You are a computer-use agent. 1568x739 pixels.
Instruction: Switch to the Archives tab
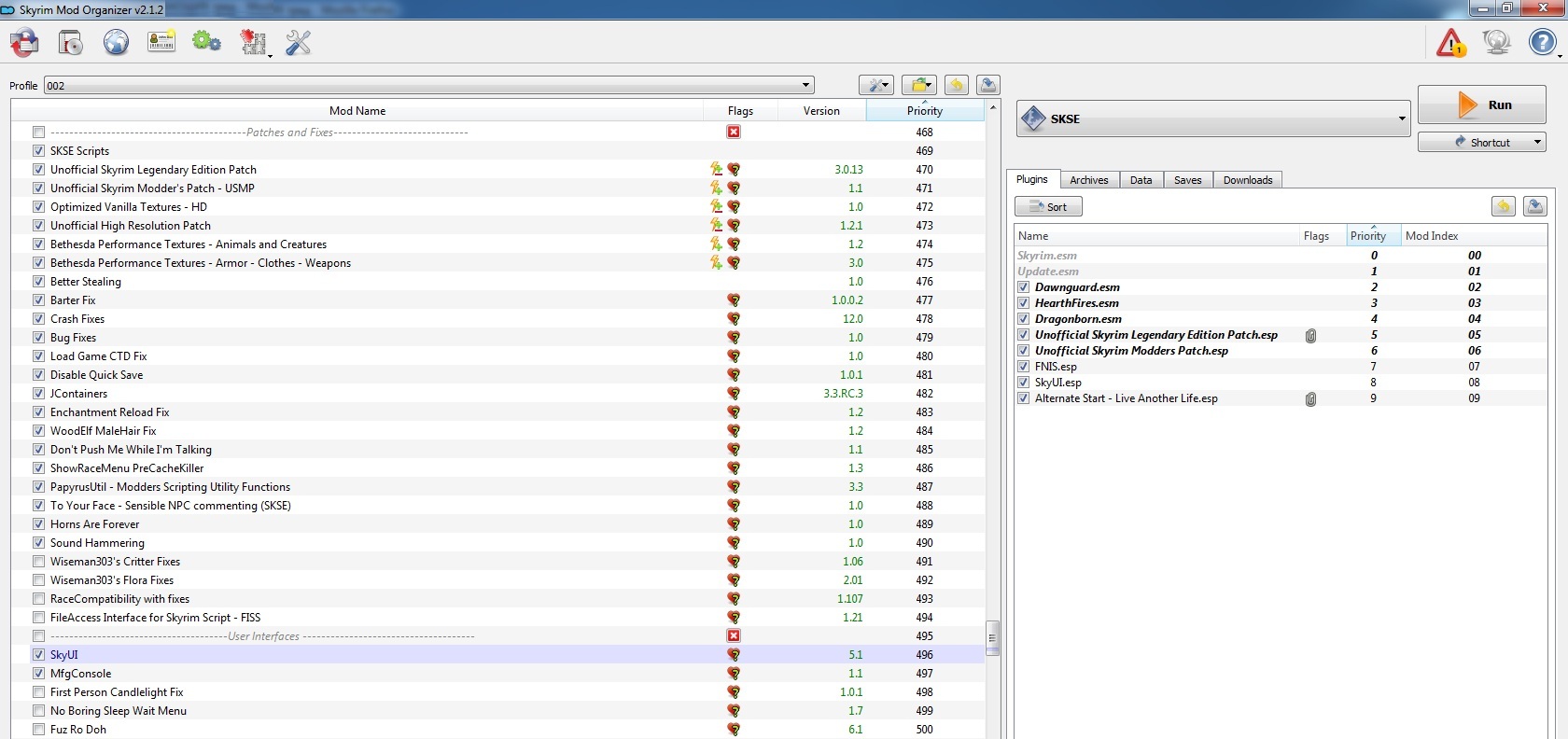coord(1089,180)
